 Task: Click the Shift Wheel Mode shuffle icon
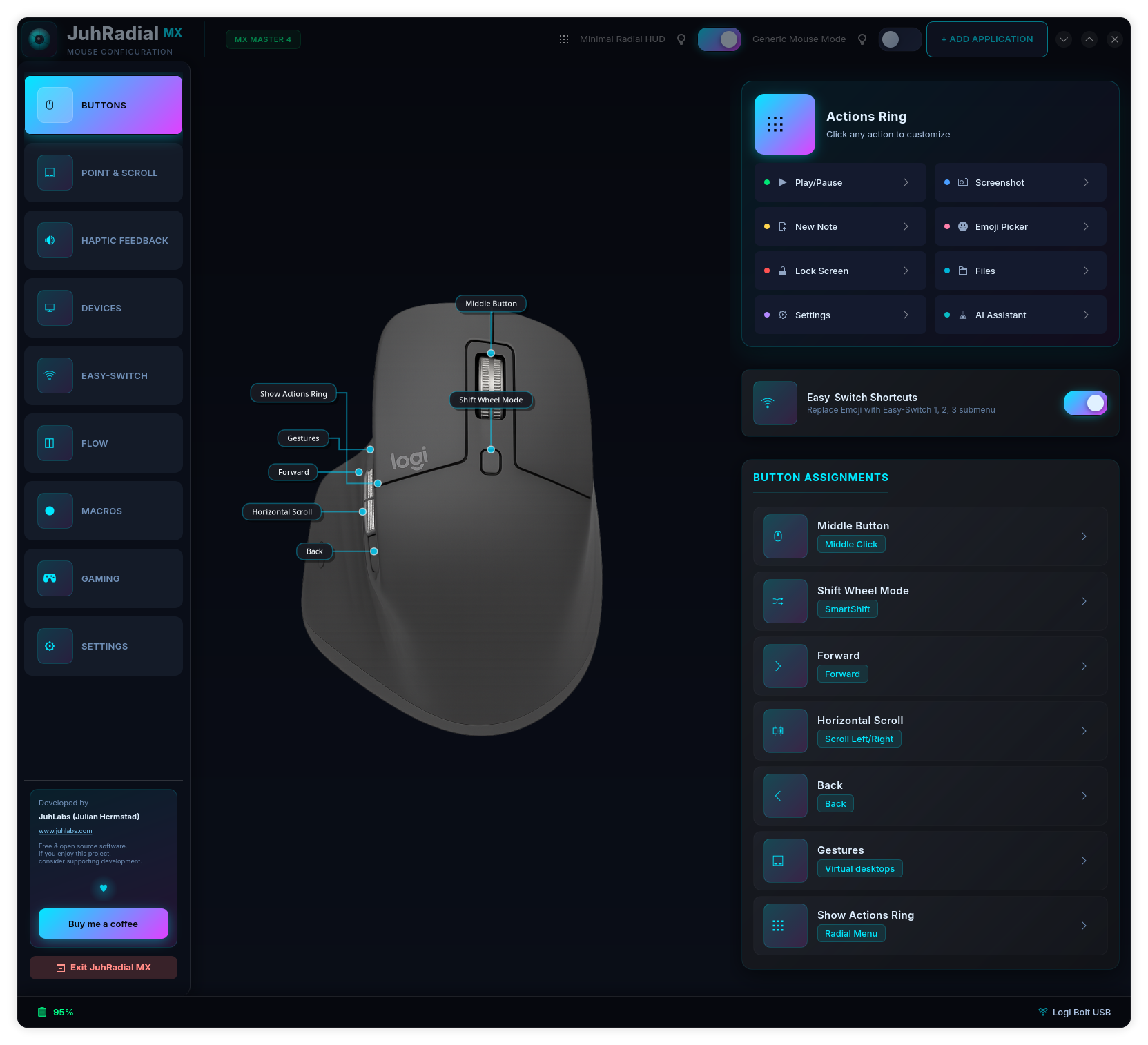pos(786,601)
